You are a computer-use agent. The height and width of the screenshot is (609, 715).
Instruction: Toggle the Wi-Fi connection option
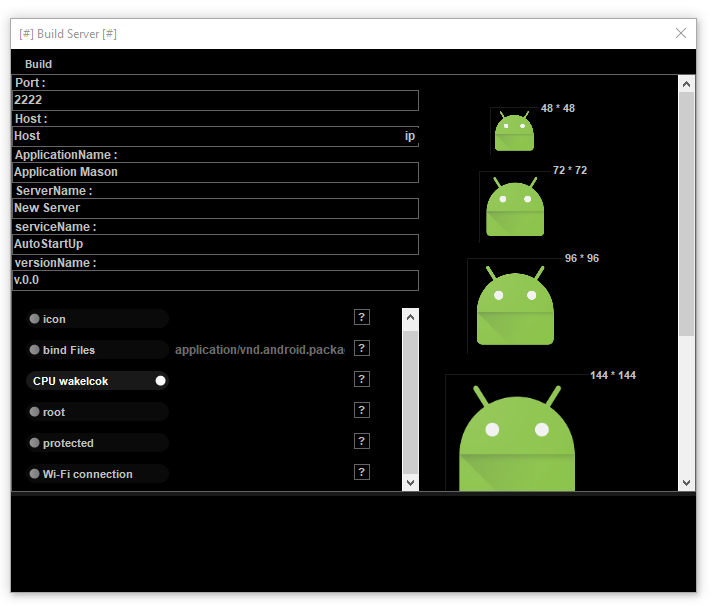pyautogui.click(x=97, y=474)
